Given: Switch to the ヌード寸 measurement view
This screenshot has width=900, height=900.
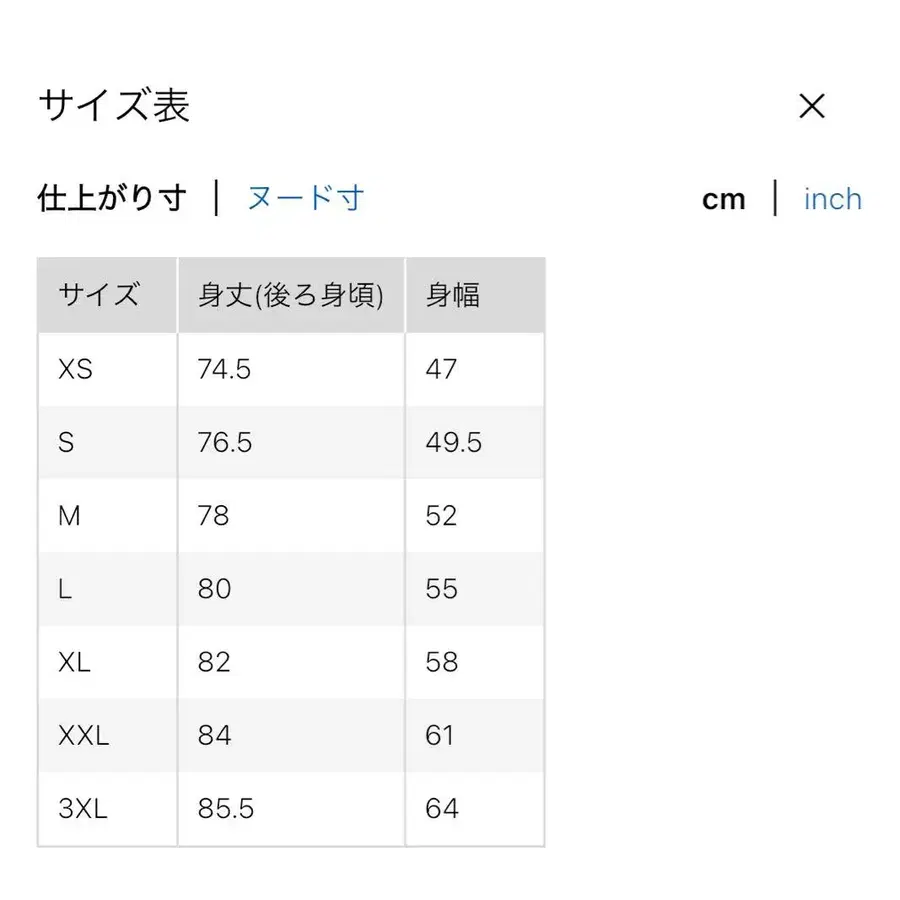Looking at the screenshot, I should [x=304, y=199].
